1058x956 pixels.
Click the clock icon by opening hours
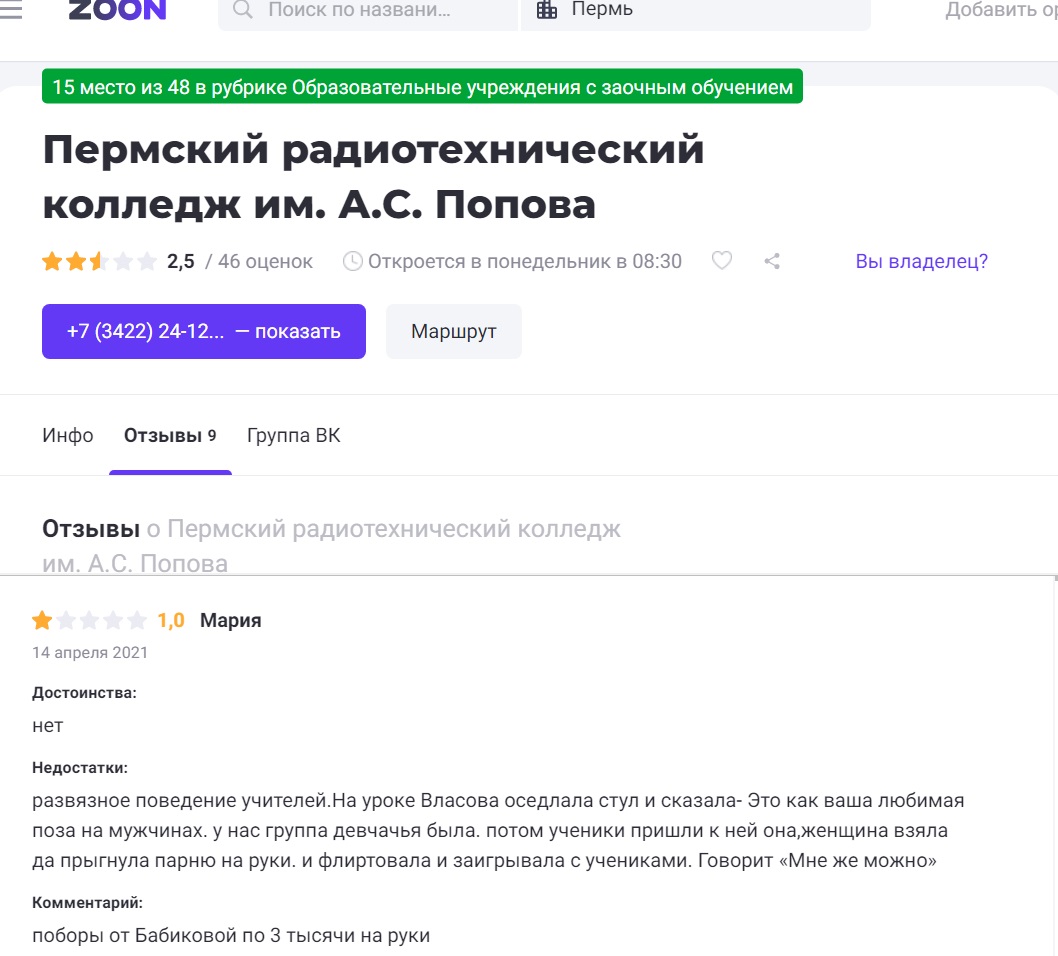353,261
